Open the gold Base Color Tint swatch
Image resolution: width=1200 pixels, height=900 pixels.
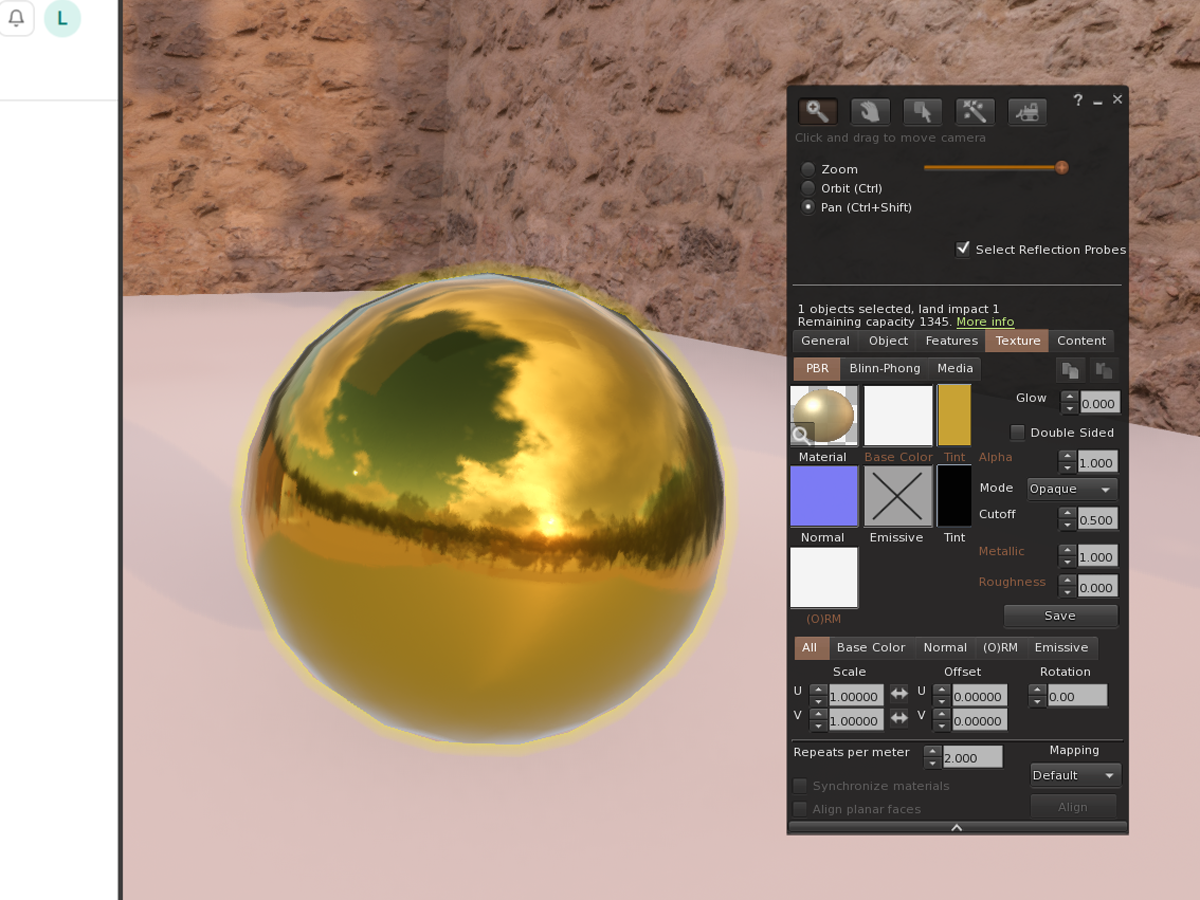(954, 415)
